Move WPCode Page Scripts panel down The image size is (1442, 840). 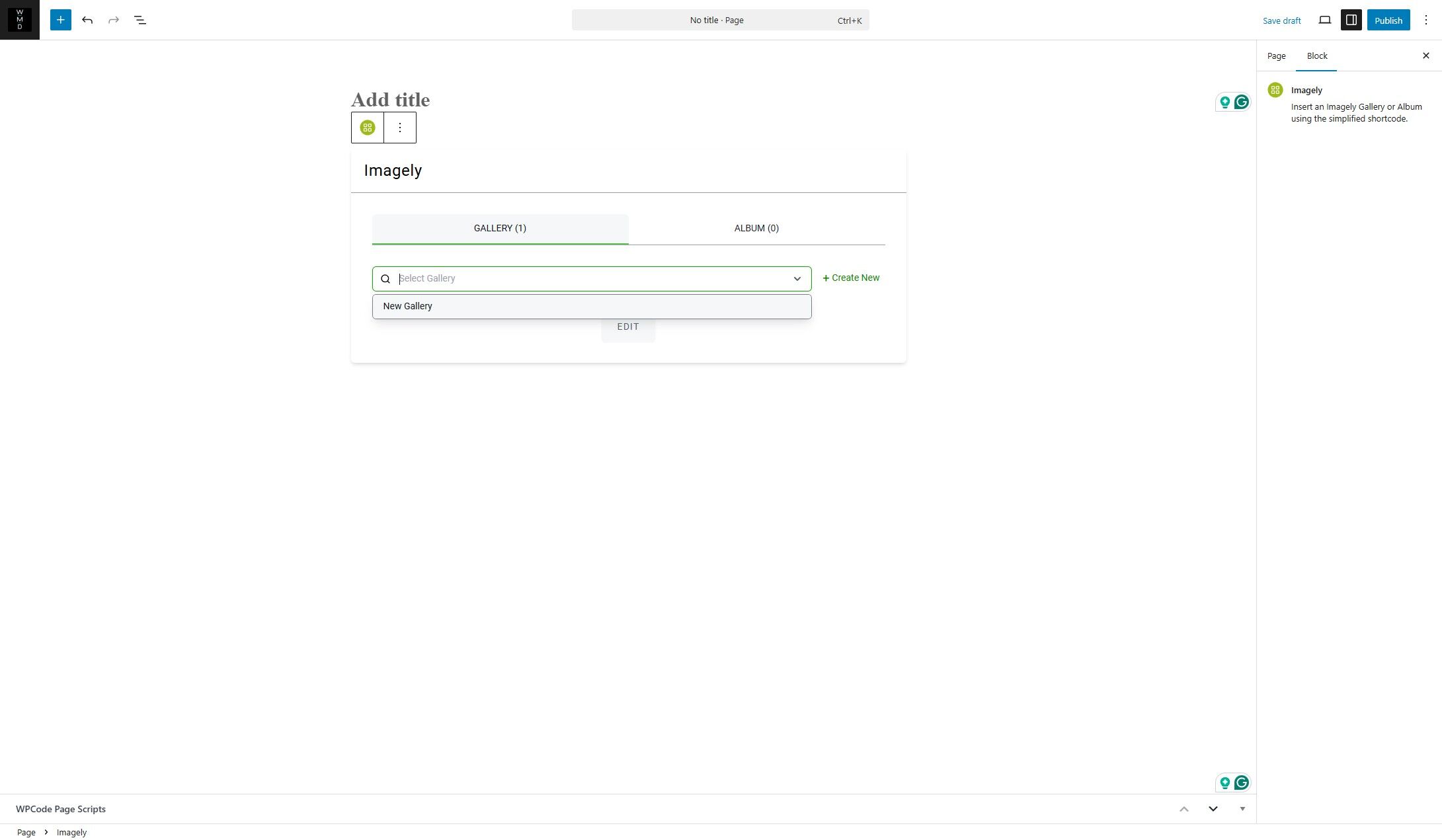1213,809
